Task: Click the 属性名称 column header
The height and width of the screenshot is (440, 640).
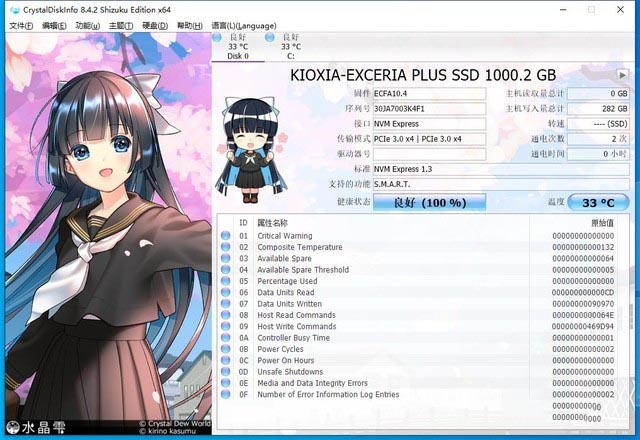Action: [272, 223]
